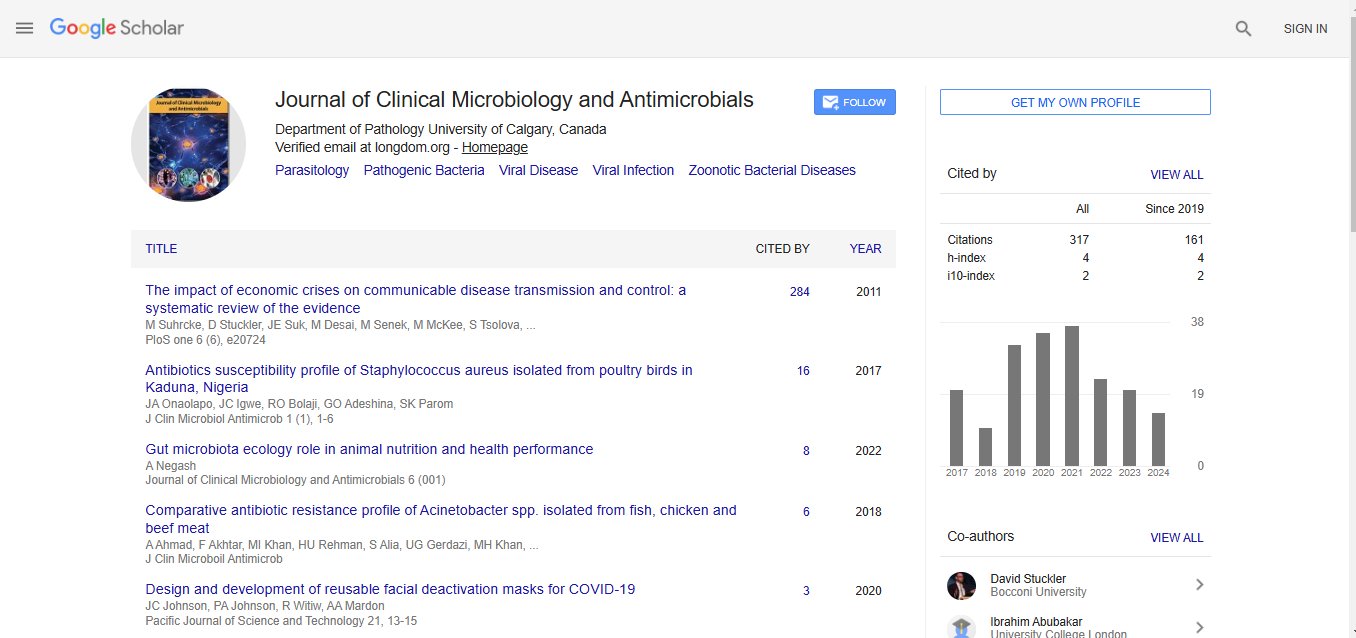The width and height of the screenshot is (1356, 638).
Task: Click the Google Scholar logo
Action: coord(117,28)
